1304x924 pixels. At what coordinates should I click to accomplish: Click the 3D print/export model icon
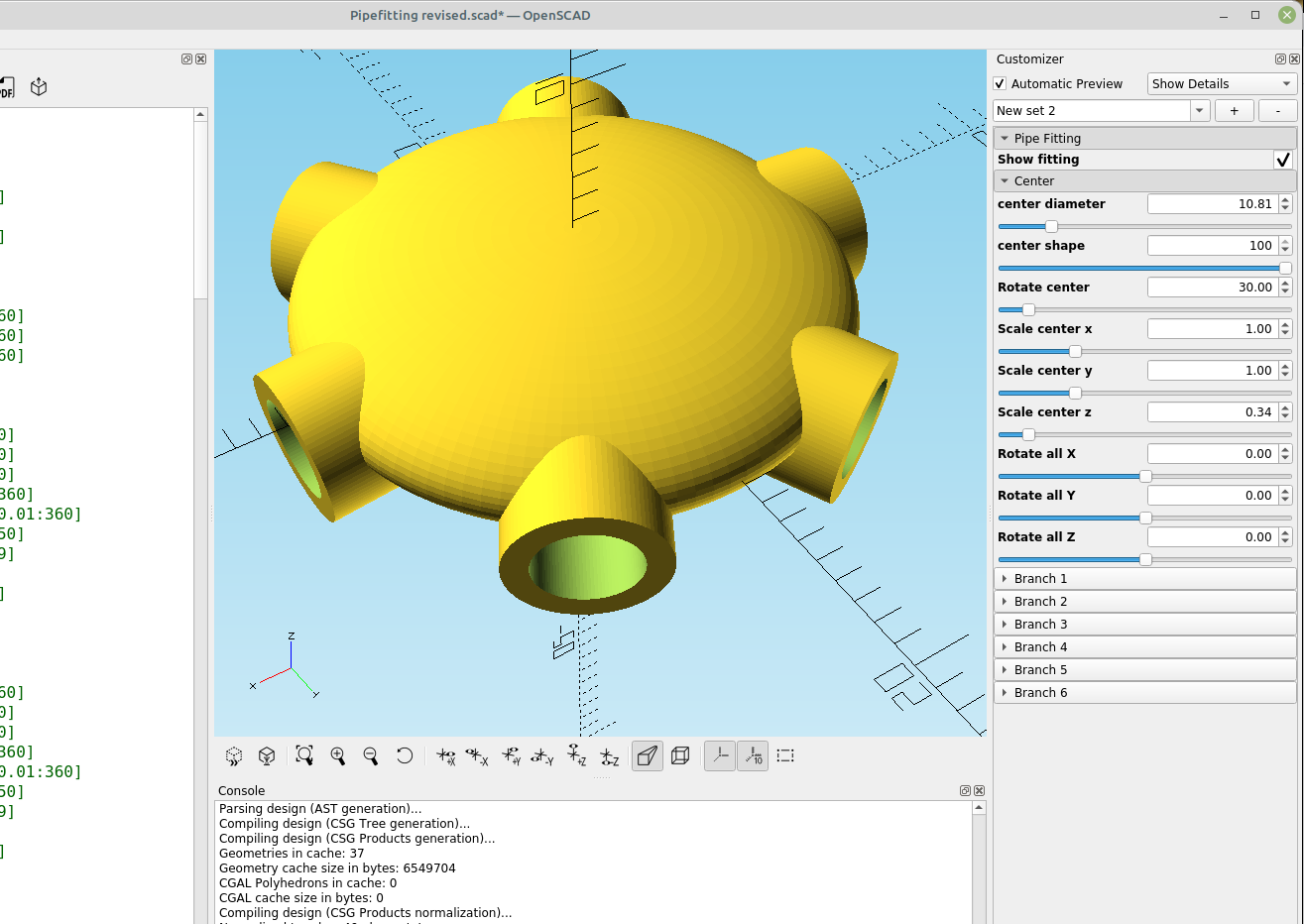coord(38,87)
